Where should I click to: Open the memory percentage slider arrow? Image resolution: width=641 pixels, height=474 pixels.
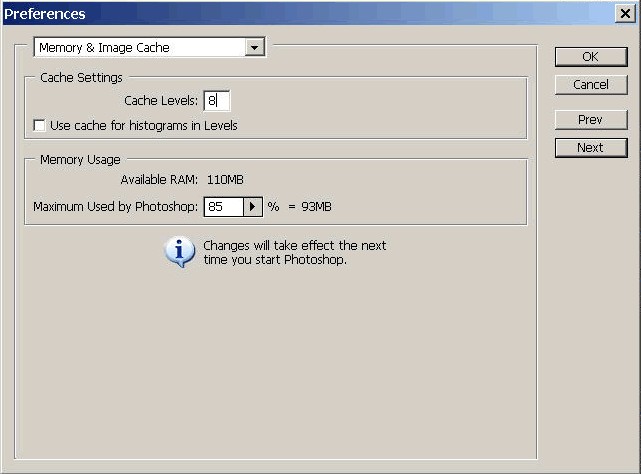[253, 207]
